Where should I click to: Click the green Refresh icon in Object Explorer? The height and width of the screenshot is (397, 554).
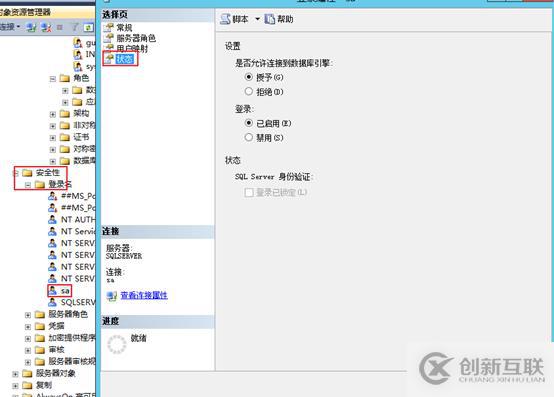[x=88, y=27]
